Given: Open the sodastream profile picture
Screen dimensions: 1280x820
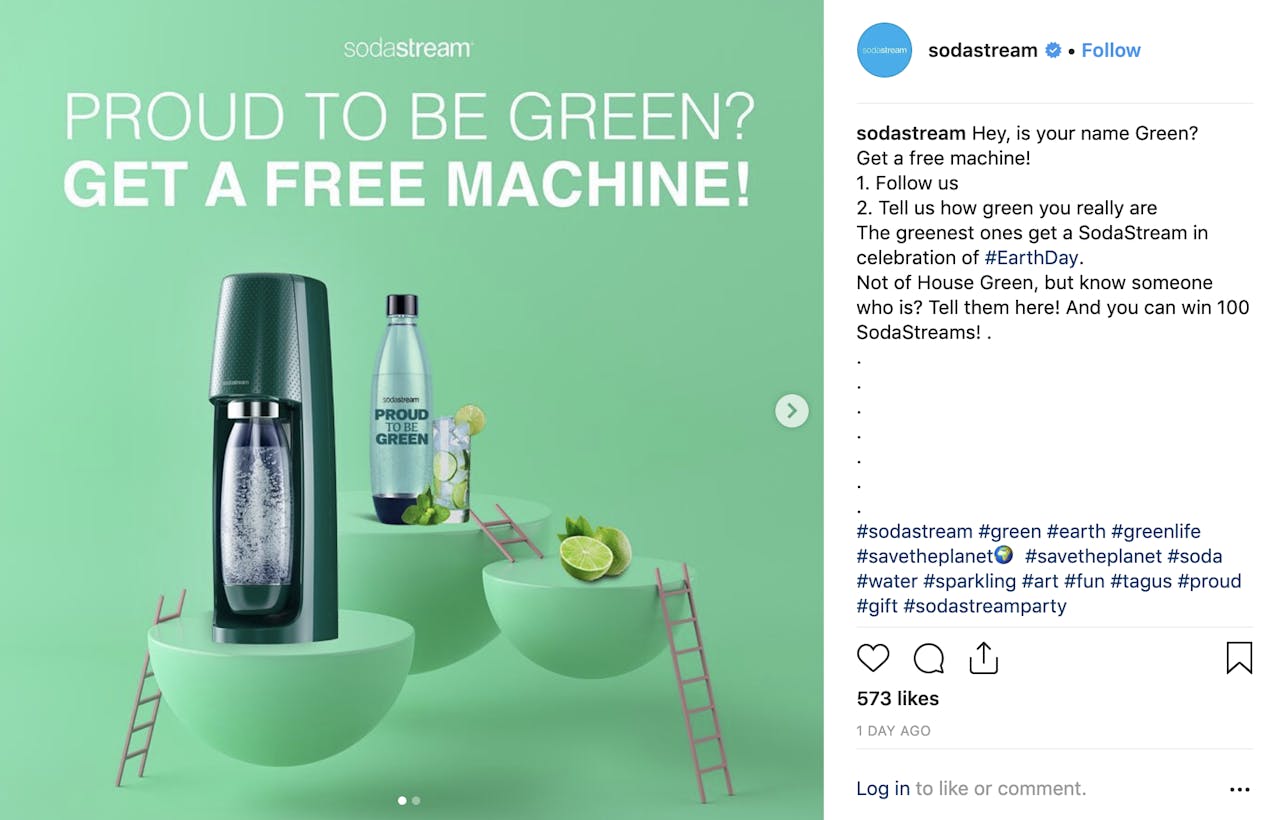Looking at the screenshot, I should (x=884, y=50).
